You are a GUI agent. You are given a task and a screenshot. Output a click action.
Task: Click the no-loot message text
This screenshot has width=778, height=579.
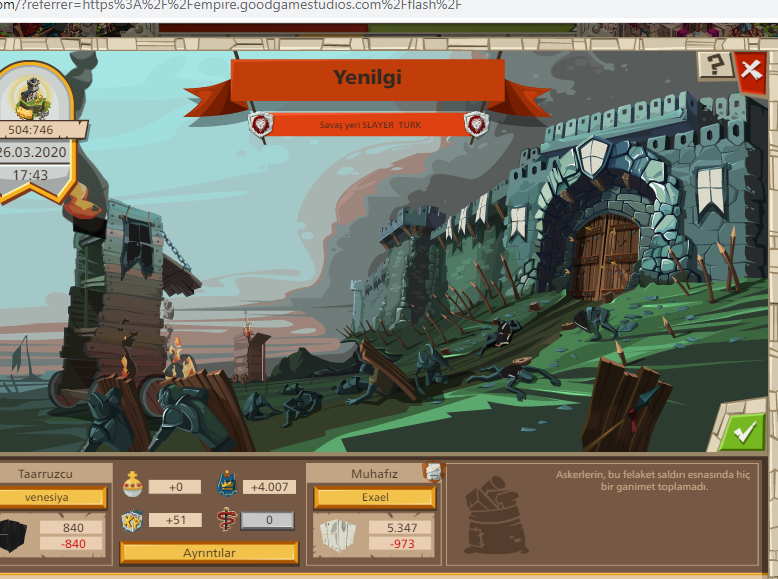coord(652,480)
